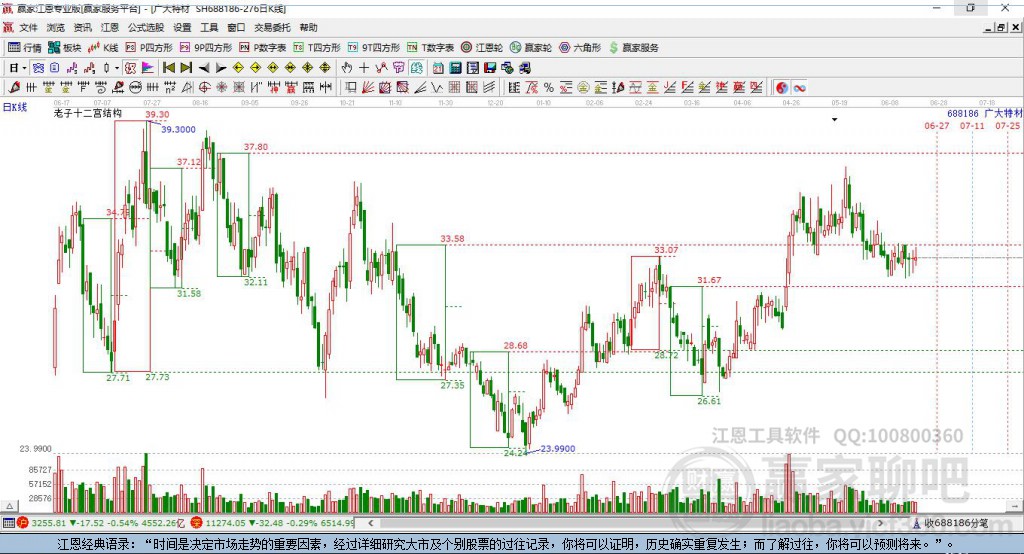
Task: Minimize the inner document window
Action: pos(989,27)
